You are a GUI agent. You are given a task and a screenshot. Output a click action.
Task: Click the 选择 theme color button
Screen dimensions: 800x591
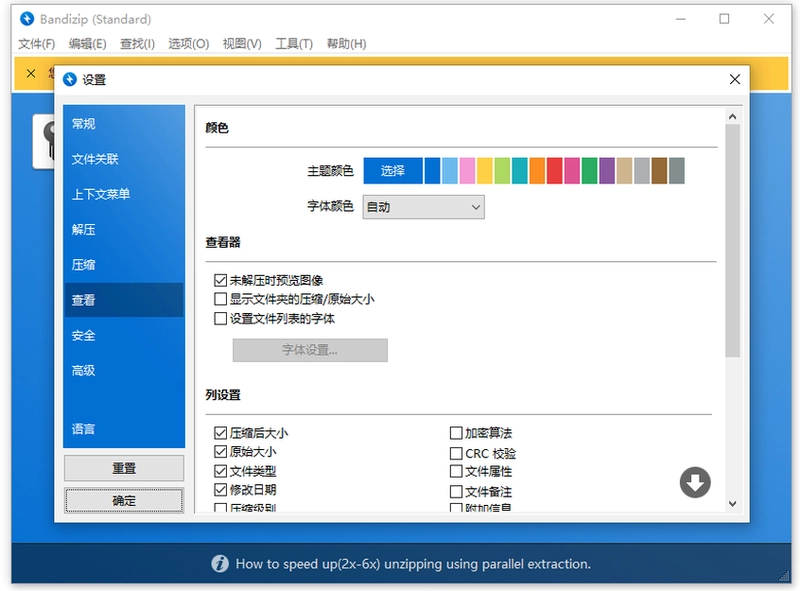pyautogui.click(x=393, y=170)
